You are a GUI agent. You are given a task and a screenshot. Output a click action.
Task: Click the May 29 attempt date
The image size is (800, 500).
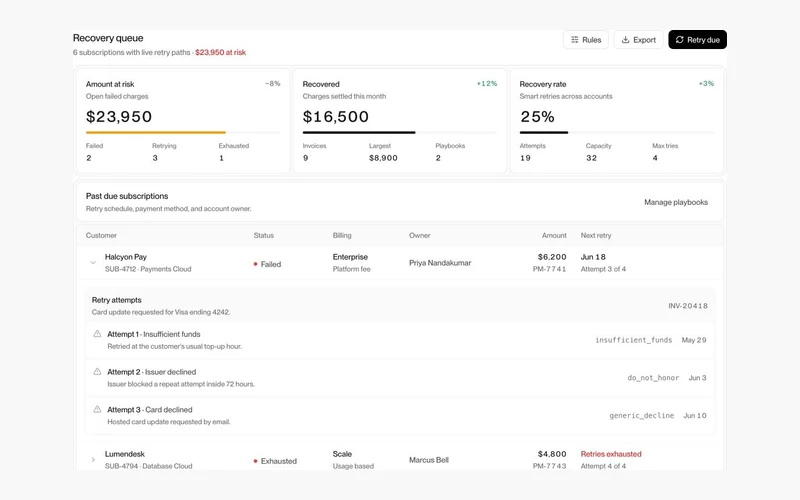(694, 340)
